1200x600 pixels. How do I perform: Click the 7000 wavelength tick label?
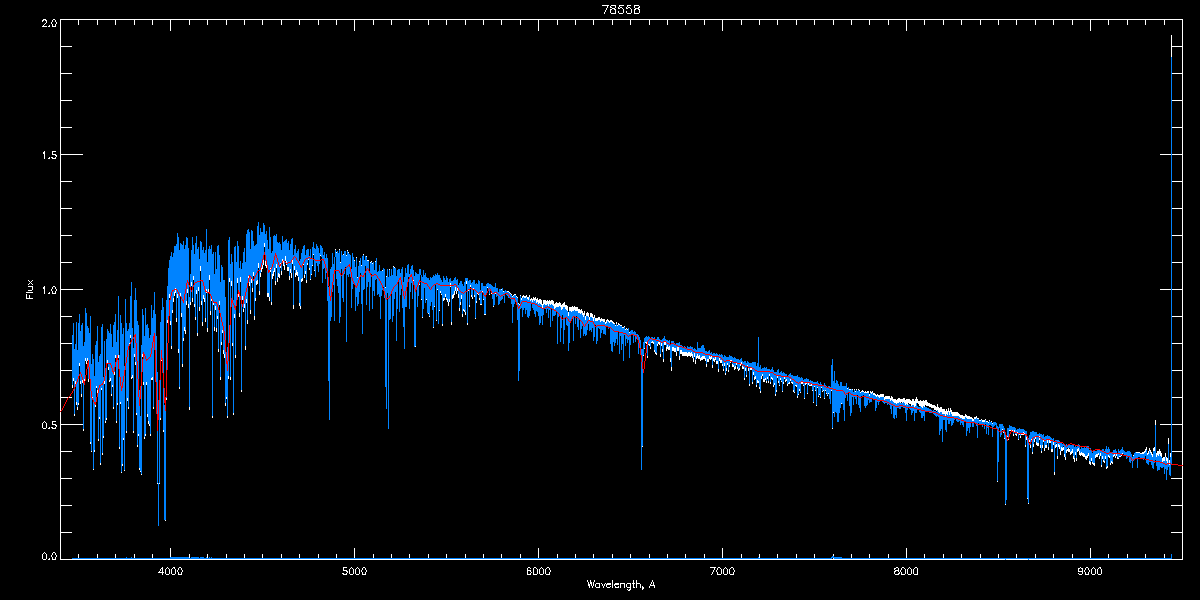pyautogui.click(x=722, y=571)
